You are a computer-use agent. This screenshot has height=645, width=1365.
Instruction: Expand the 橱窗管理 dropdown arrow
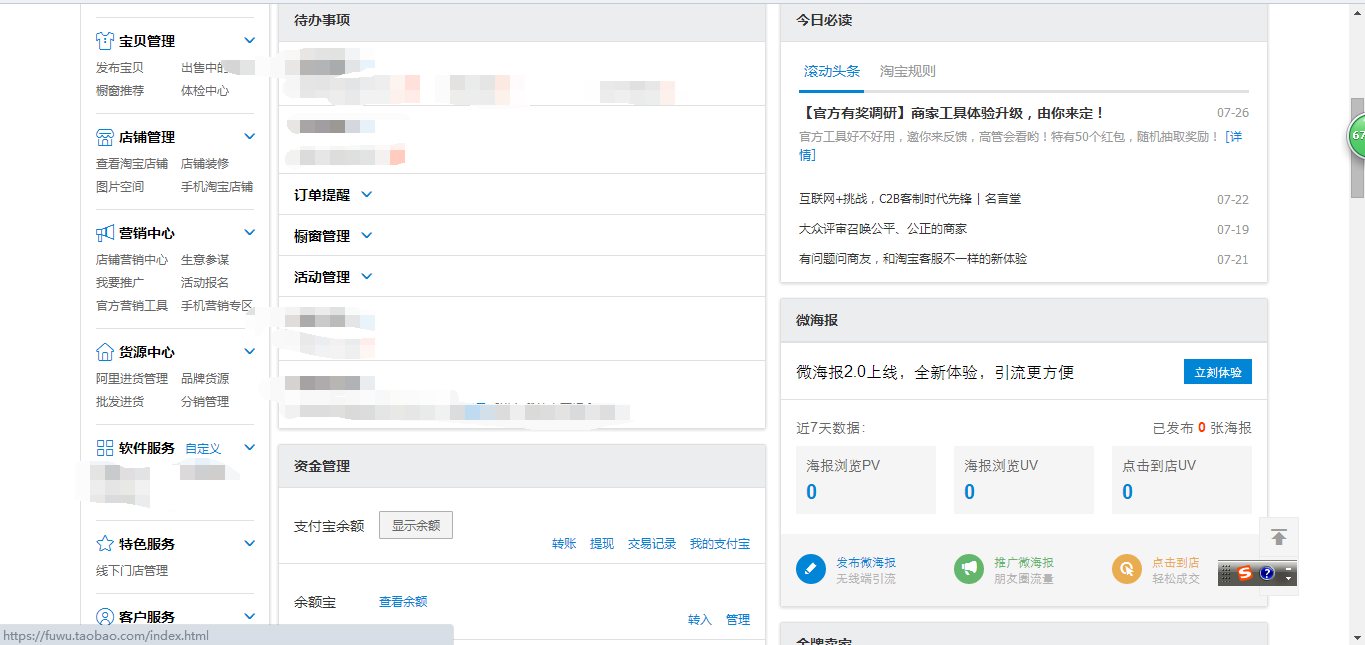(366, 235)
